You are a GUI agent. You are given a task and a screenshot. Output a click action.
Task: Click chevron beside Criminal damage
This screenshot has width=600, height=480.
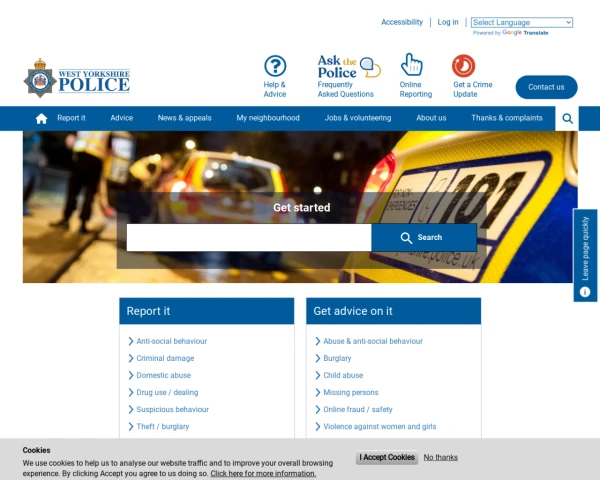(x=131, y=358)
